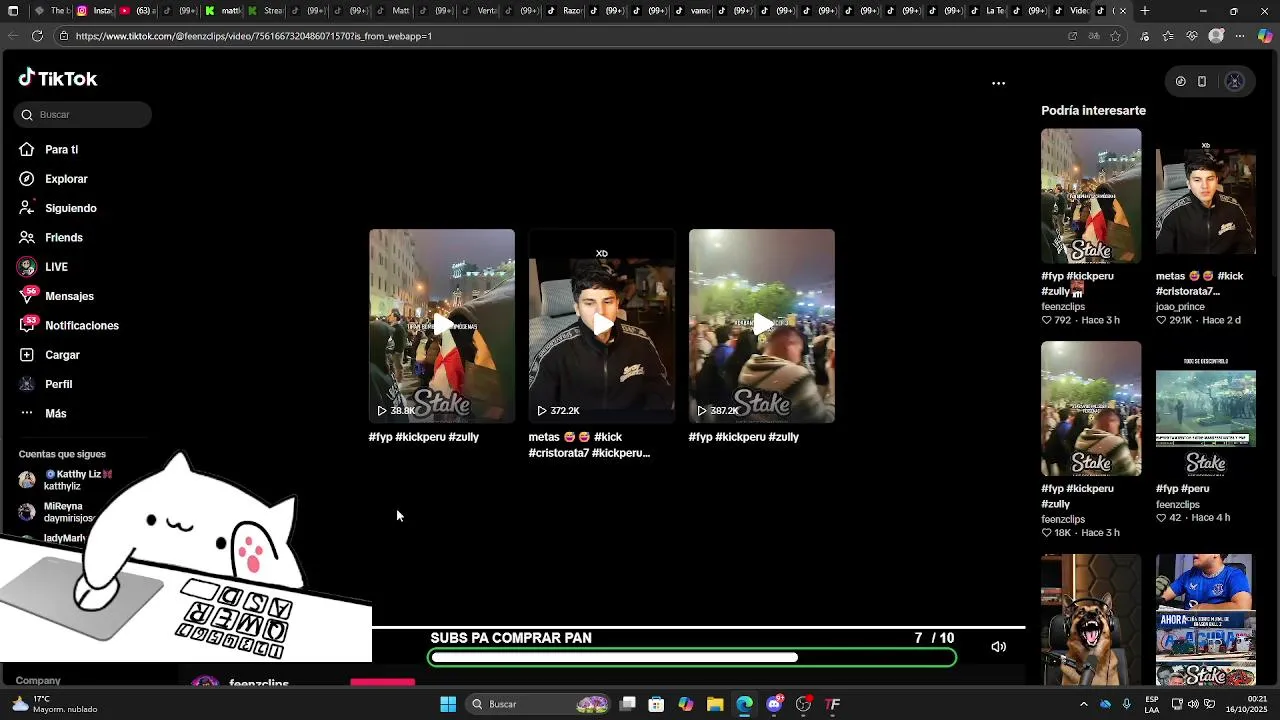Open the #fyp #peru suggested video thumbnail
This screenshot has height=720, width=1280.
1206,409
